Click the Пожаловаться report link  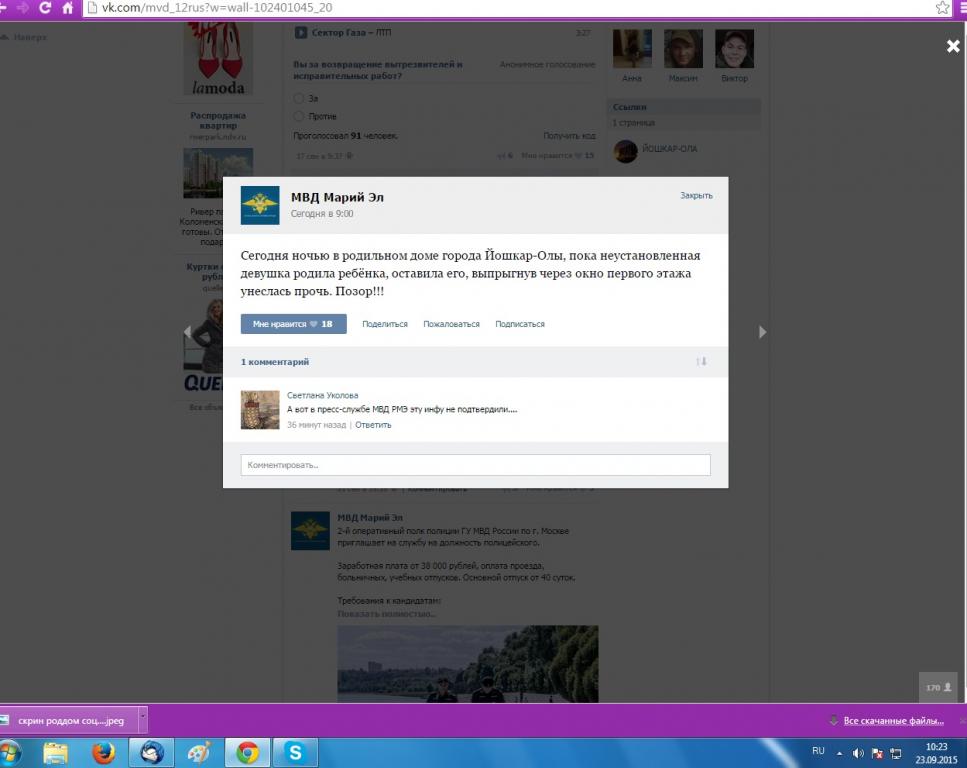point(451,324)
